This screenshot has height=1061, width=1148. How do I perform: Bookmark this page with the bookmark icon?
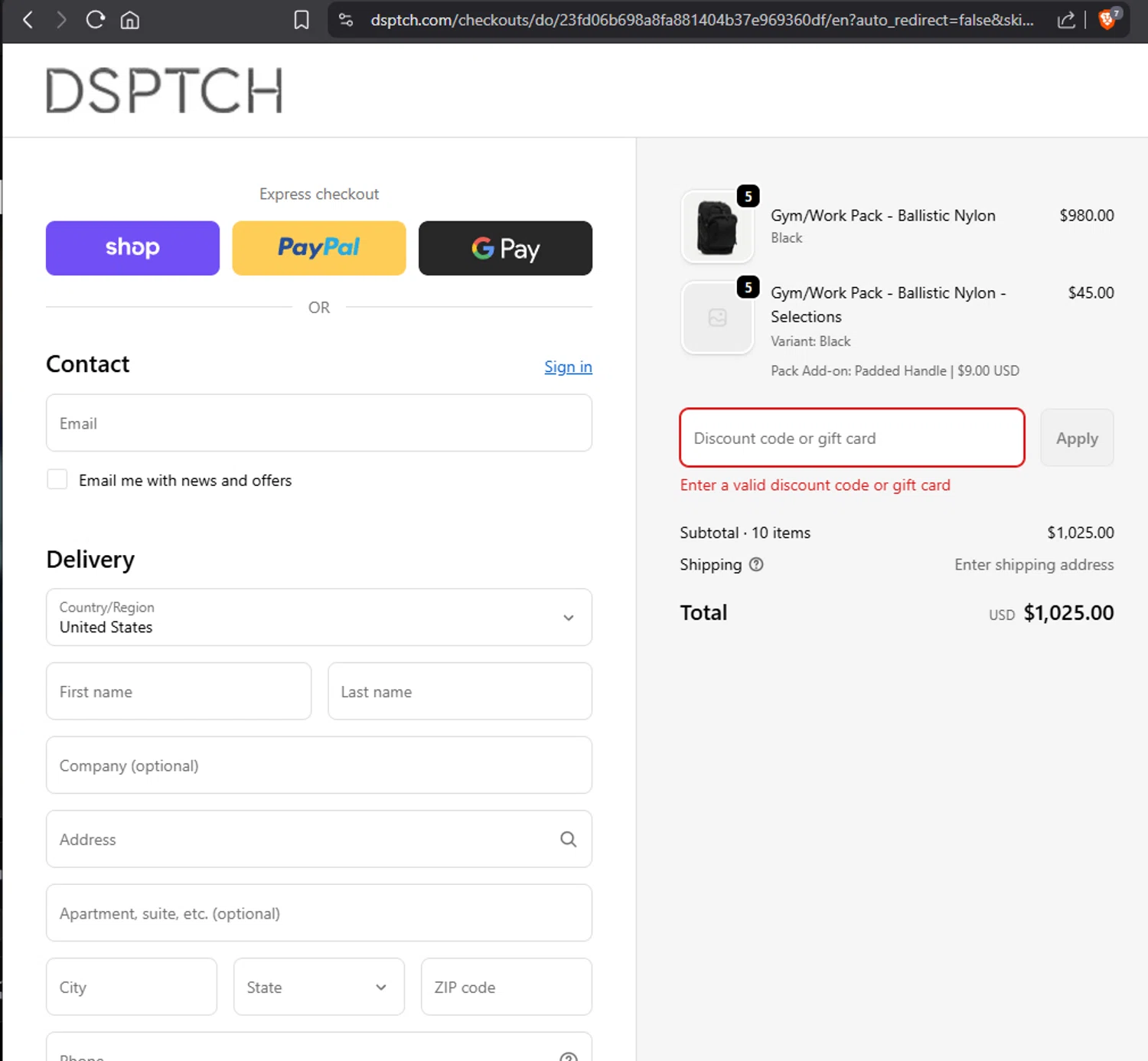302,20
